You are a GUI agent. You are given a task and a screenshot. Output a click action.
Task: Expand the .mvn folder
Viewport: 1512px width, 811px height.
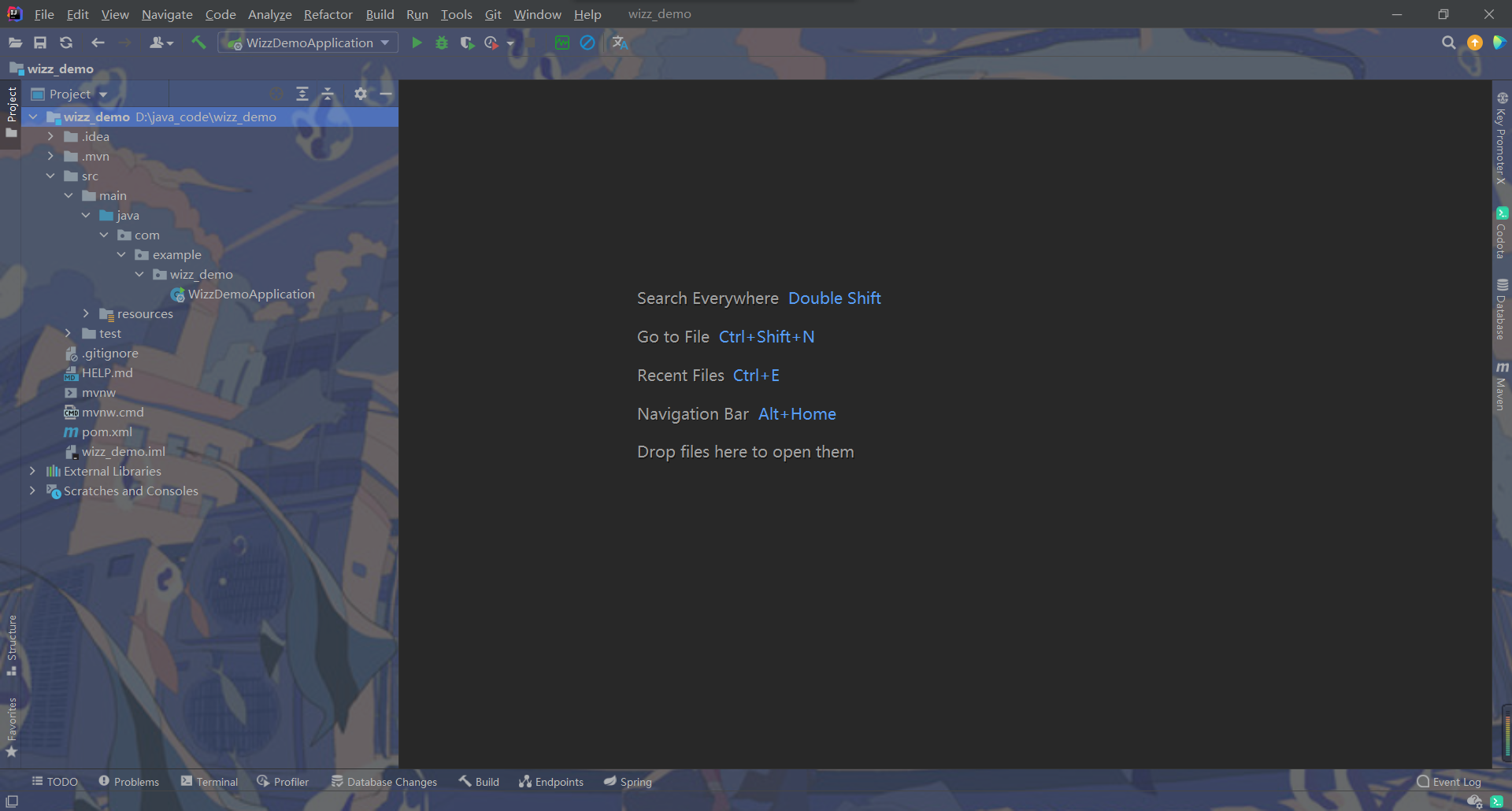pyautogui.click(x=50, y=156)
